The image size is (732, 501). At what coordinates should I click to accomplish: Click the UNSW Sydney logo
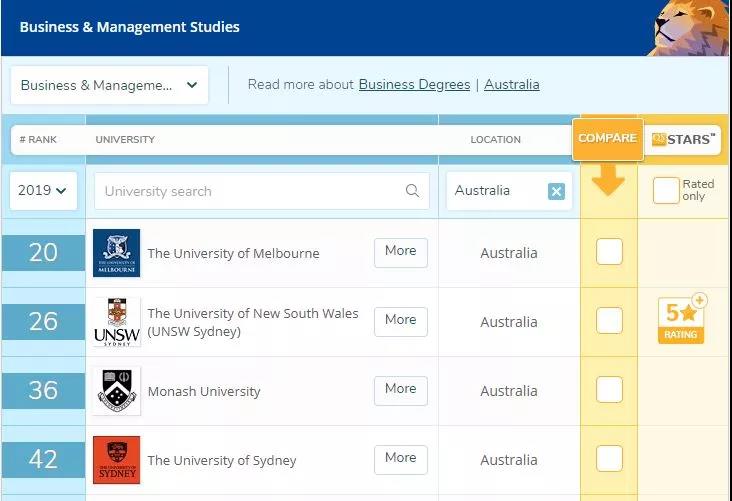116,322
